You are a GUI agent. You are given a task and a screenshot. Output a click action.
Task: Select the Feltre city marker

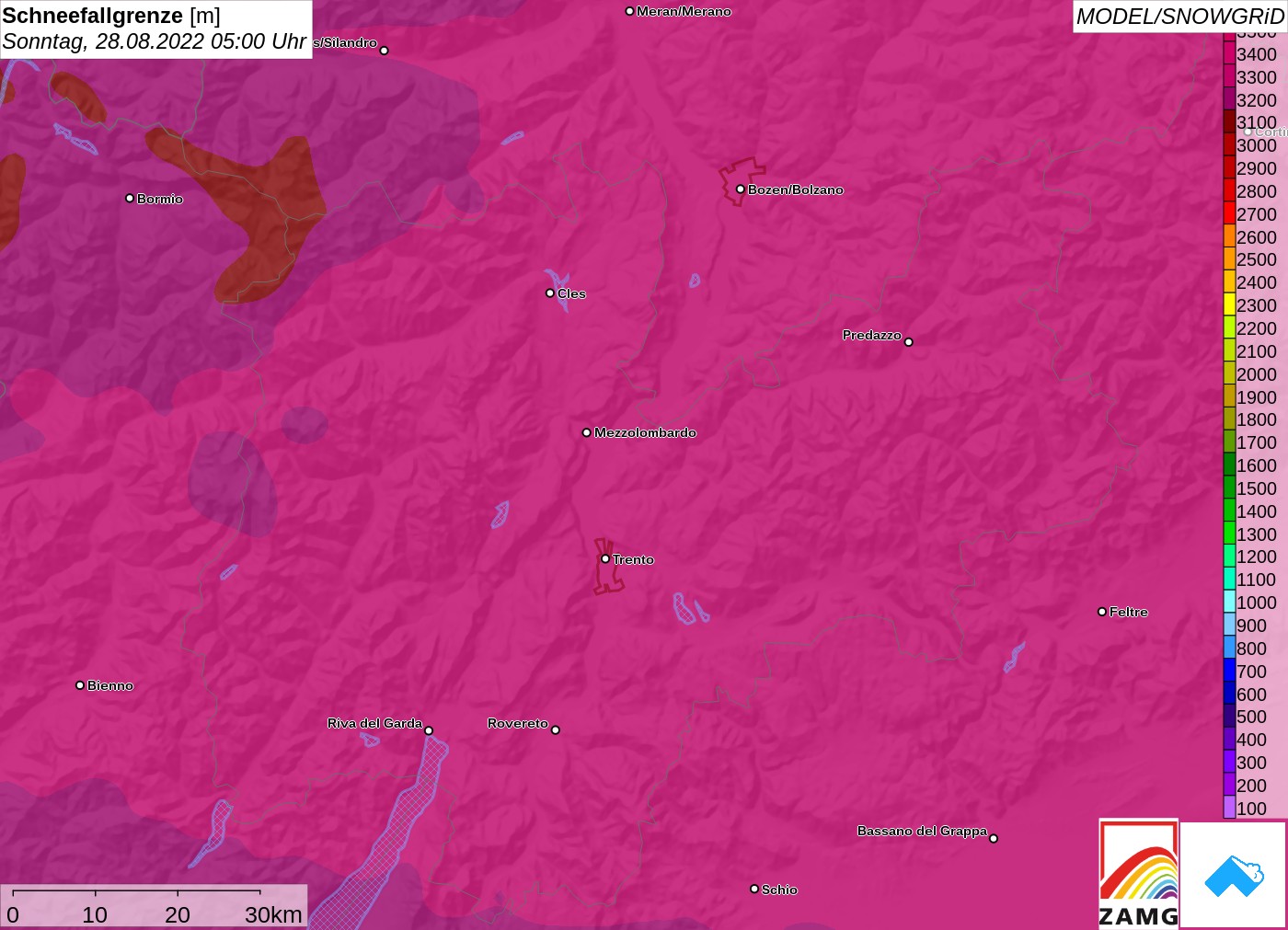[x=1102, y=611]
